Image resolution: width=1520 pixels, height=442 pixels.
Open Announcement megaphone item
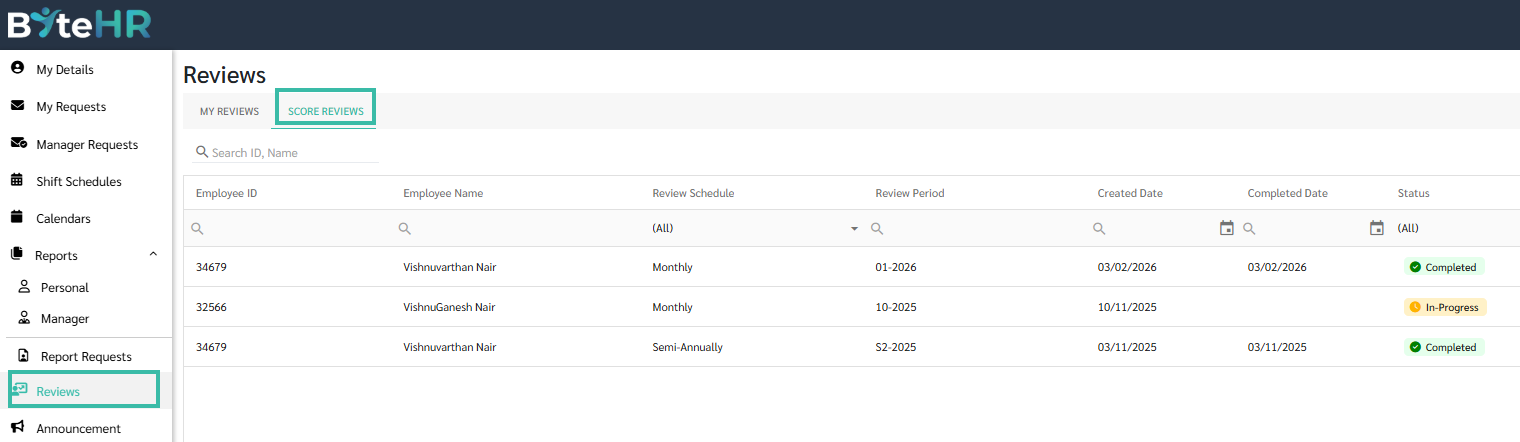click(17, 428)
